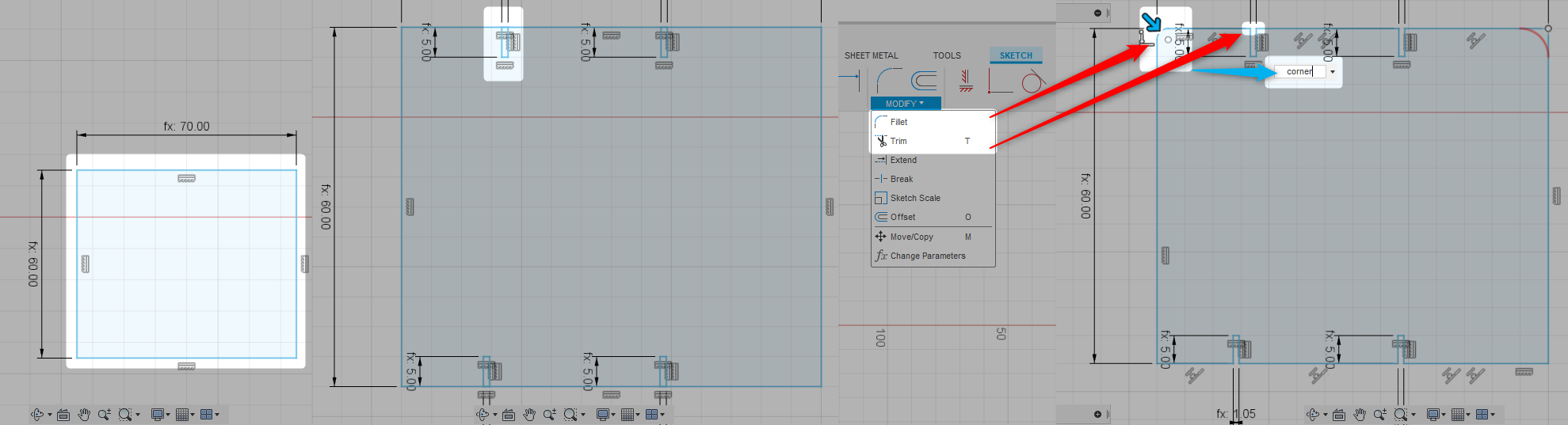Click the corner text input field
Viewport: 1568px width, 425px height.
pos(1299,71)
